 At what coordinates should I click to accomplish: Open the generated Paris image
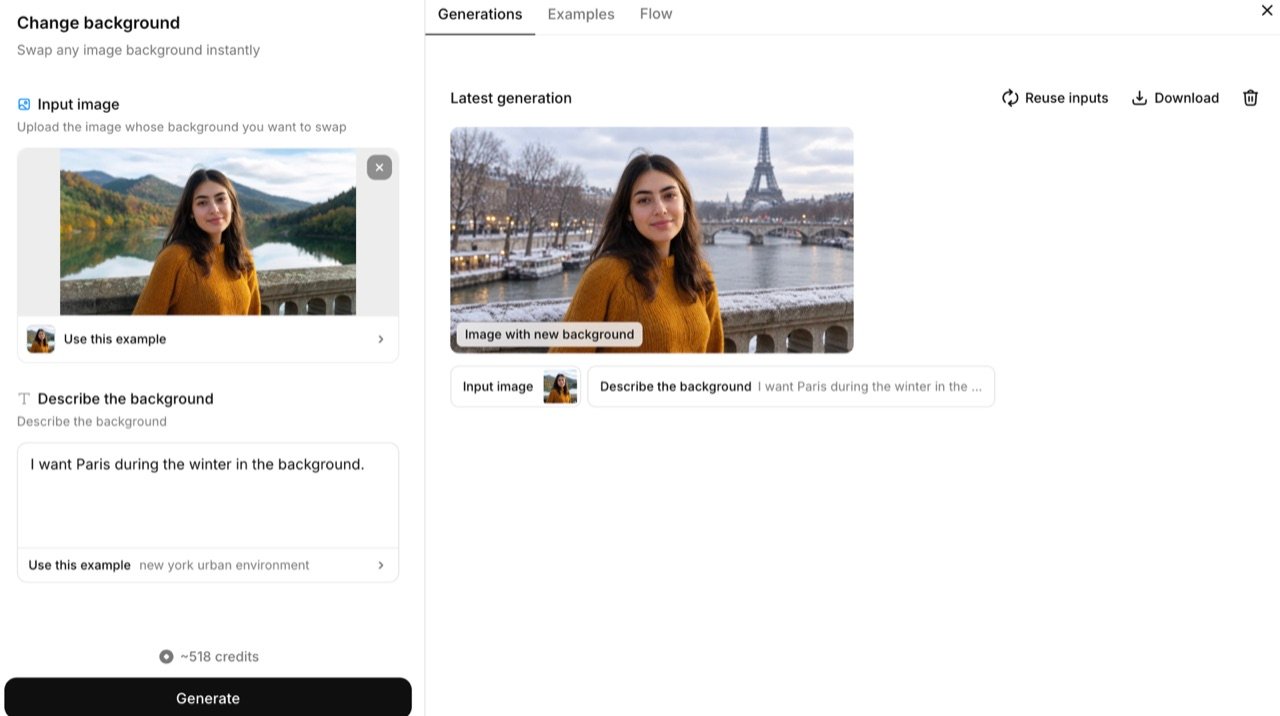click(652, 240)
